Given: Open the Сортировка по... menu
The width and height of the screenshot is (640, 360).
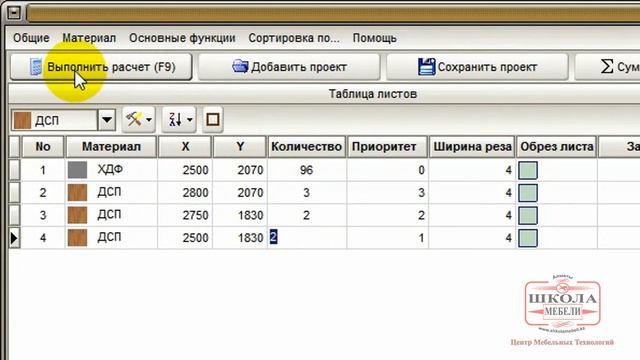Looking at the screenshot, I should 294,38.
